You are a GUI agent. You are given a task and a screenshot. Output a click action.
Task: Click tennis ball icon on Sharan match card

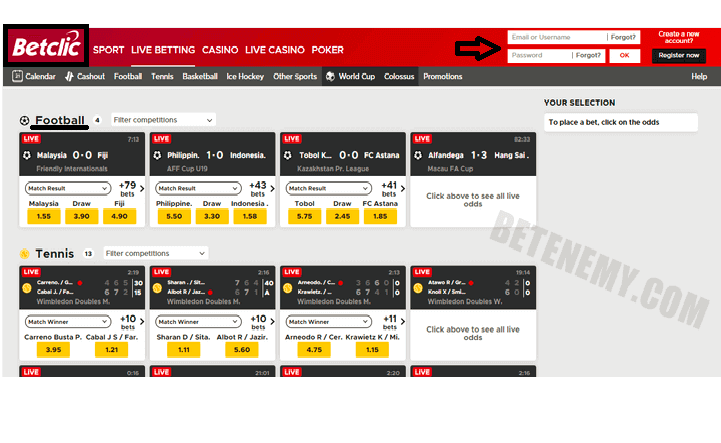click(x=157, y=288)
